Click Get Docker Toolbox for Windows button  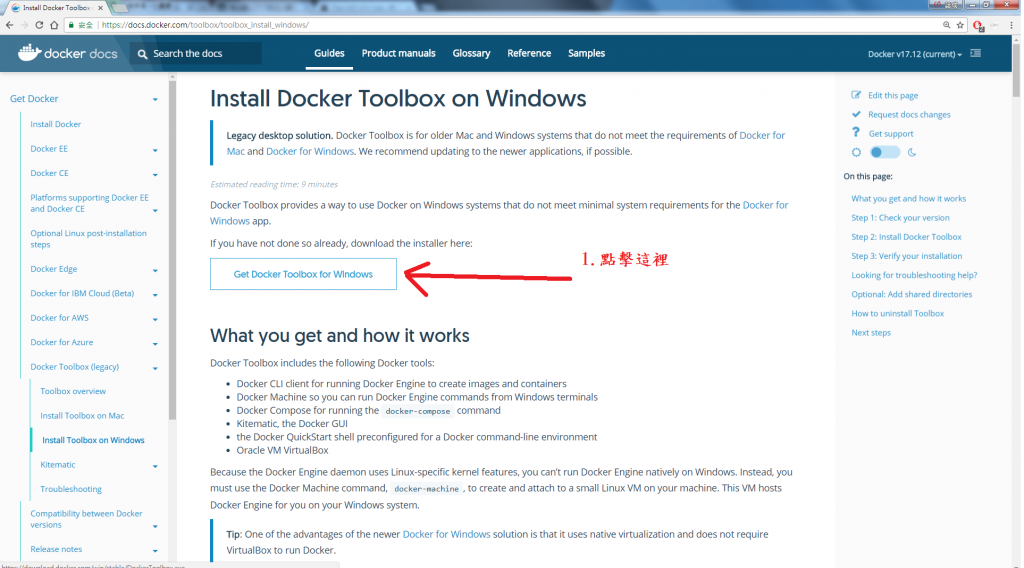click(303, 274)
